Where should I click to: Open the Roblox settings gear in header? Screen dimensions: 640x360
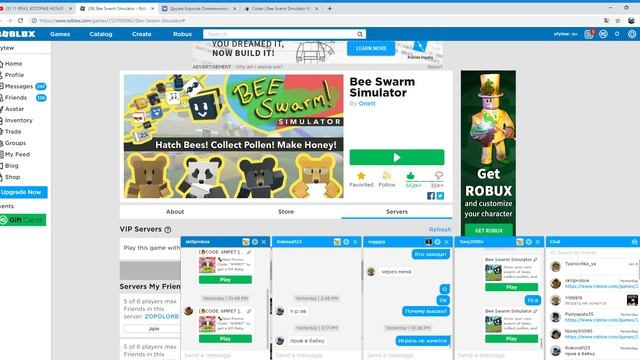click(632, 34)
